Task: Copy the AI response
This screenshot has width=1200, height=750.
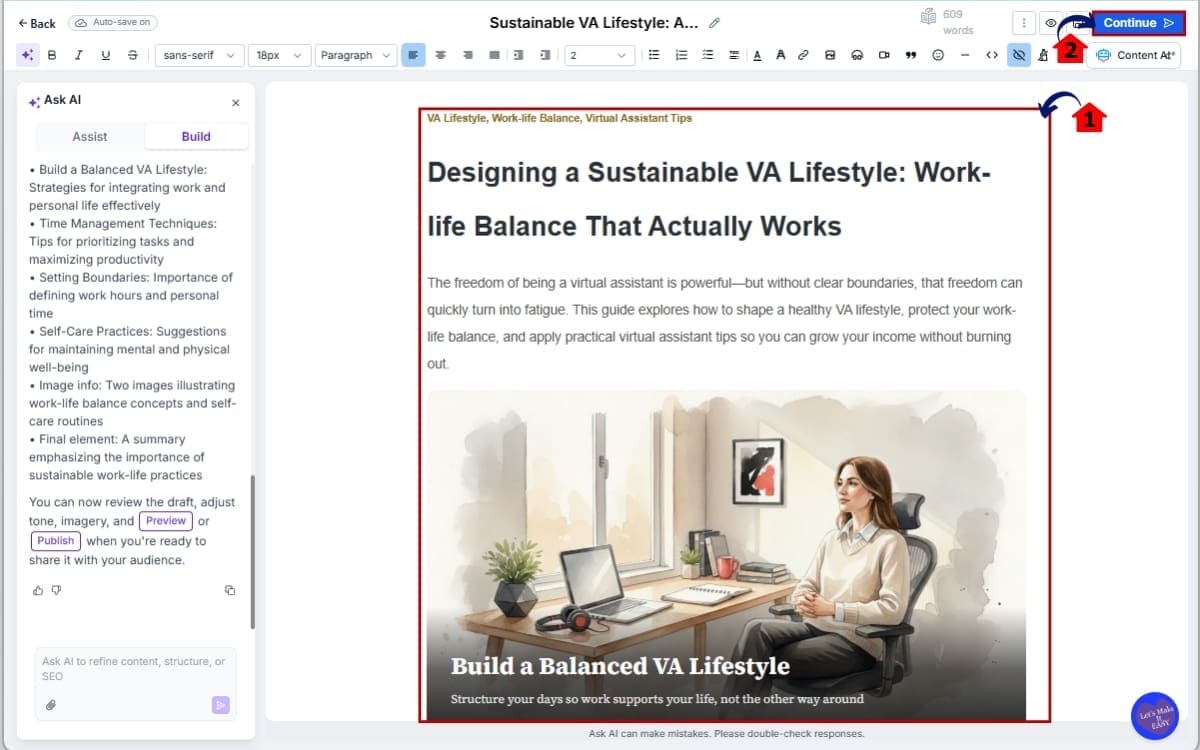Action: point(230,590)
